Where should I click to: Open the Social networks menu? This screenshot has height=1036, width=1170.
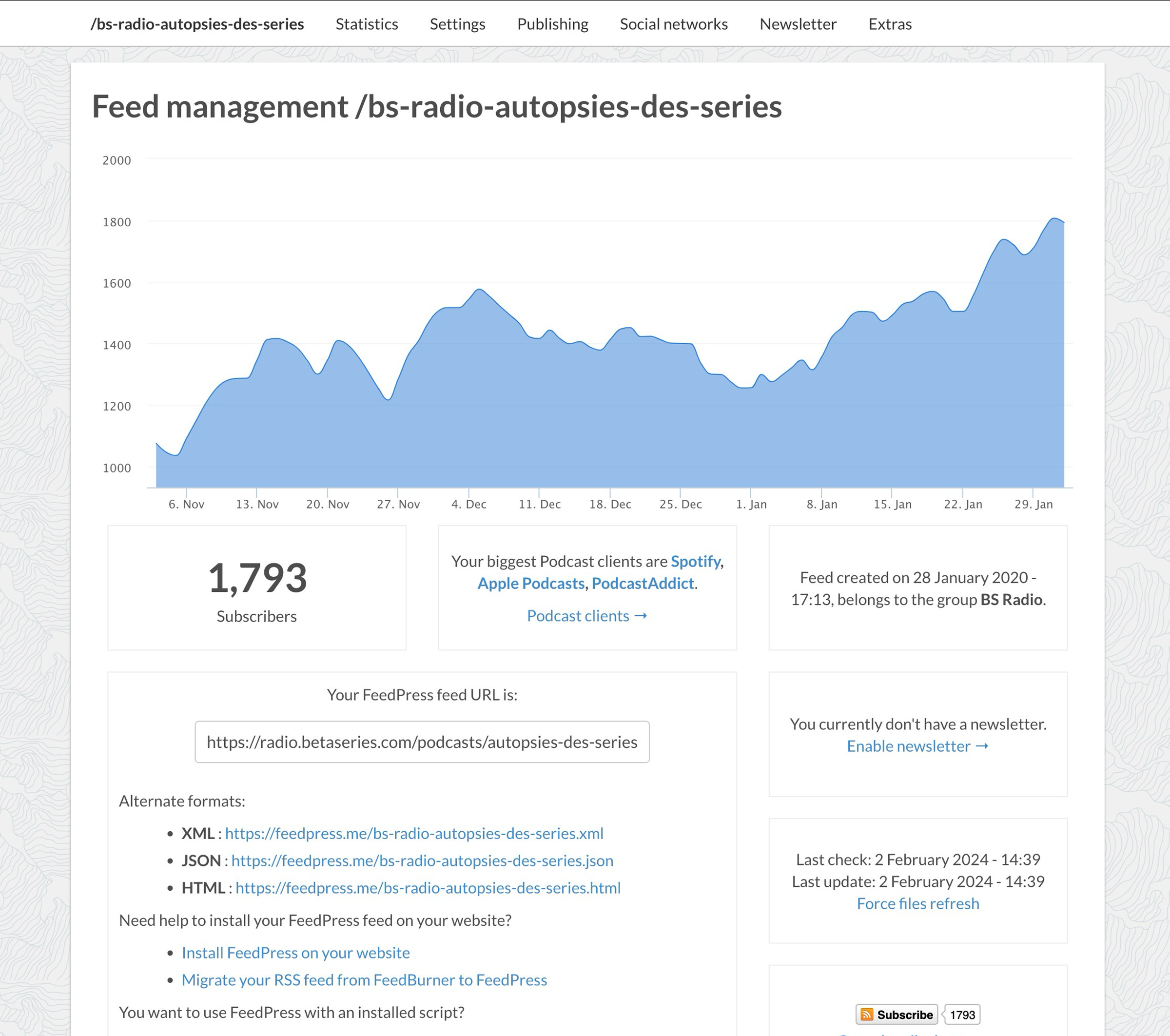[x=673, y=24]
